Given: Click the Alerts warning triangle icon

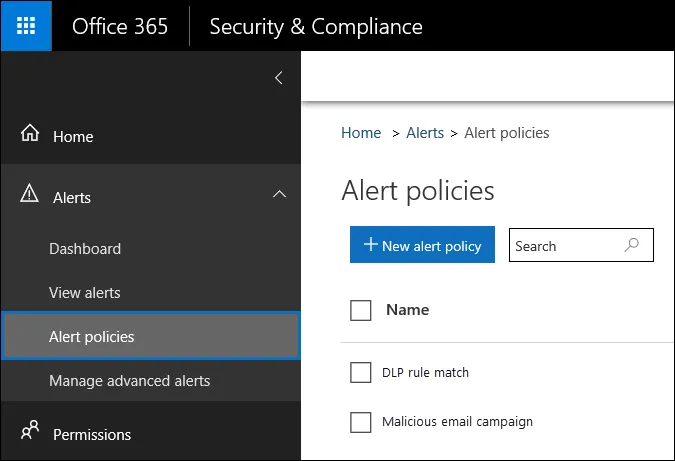Looking at the screenshot, I should (29, 193).
